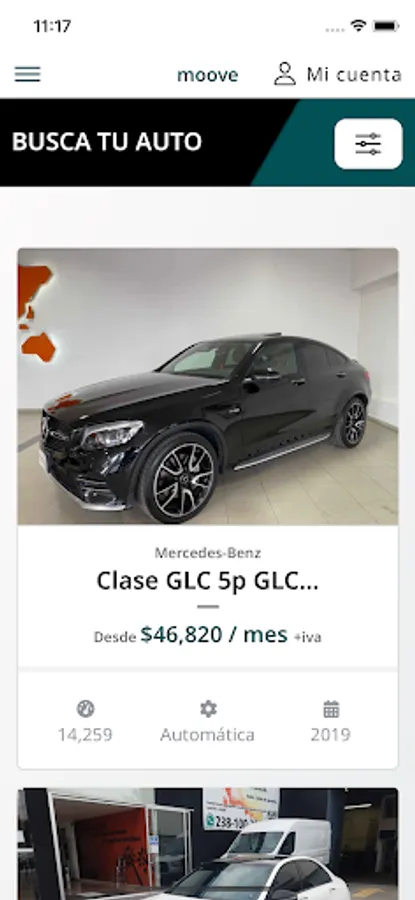Tap the calendar year icon

click(x=331, y=709)
